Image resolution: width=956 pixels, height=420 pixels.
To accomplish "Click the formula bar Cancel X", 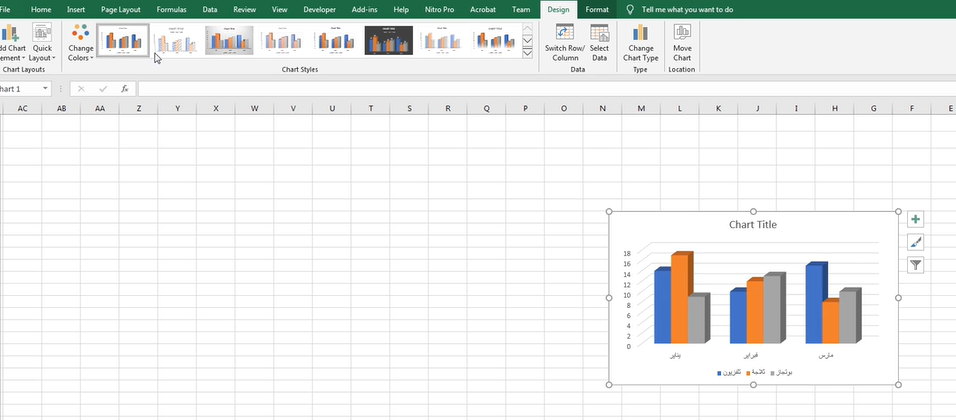I will click(x=82, y=89).
